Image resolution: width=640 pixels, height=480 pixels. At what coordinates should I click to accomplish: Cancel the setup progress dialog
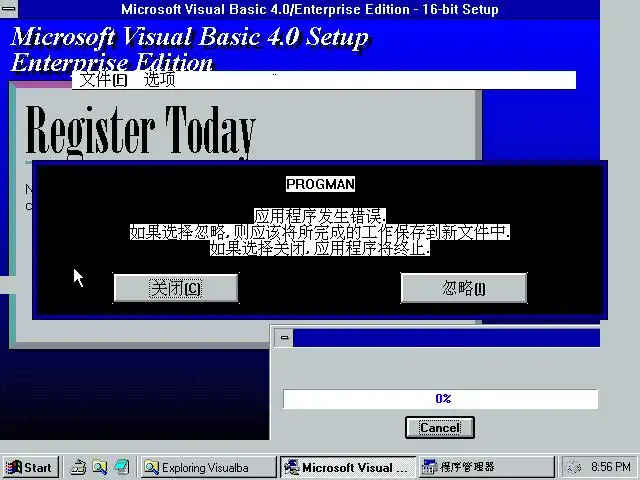tap(440, 427)
